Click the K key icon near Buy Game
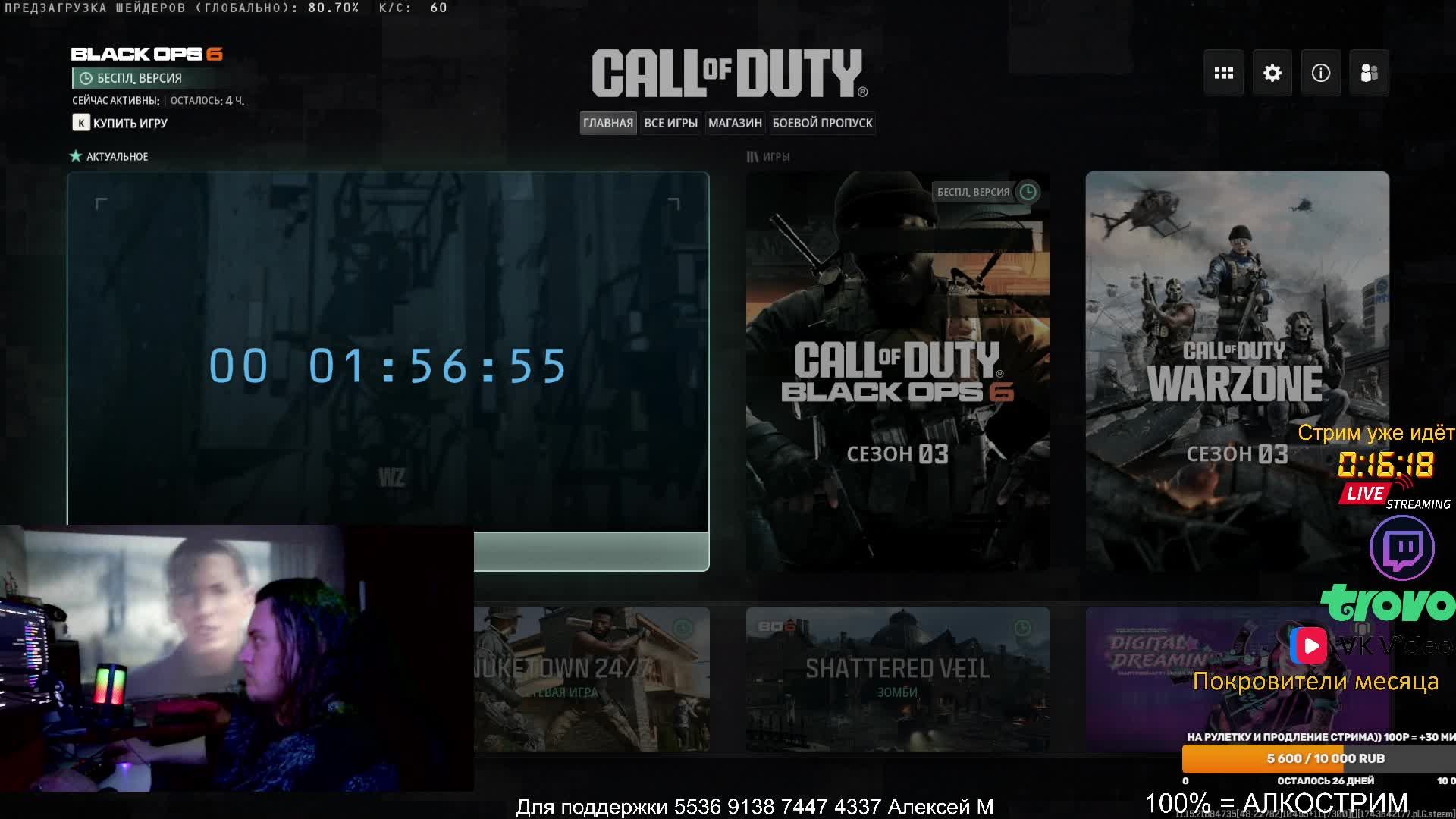Image resolution: width=1456 pixels, height=819 pixels. tap(81, 123)
